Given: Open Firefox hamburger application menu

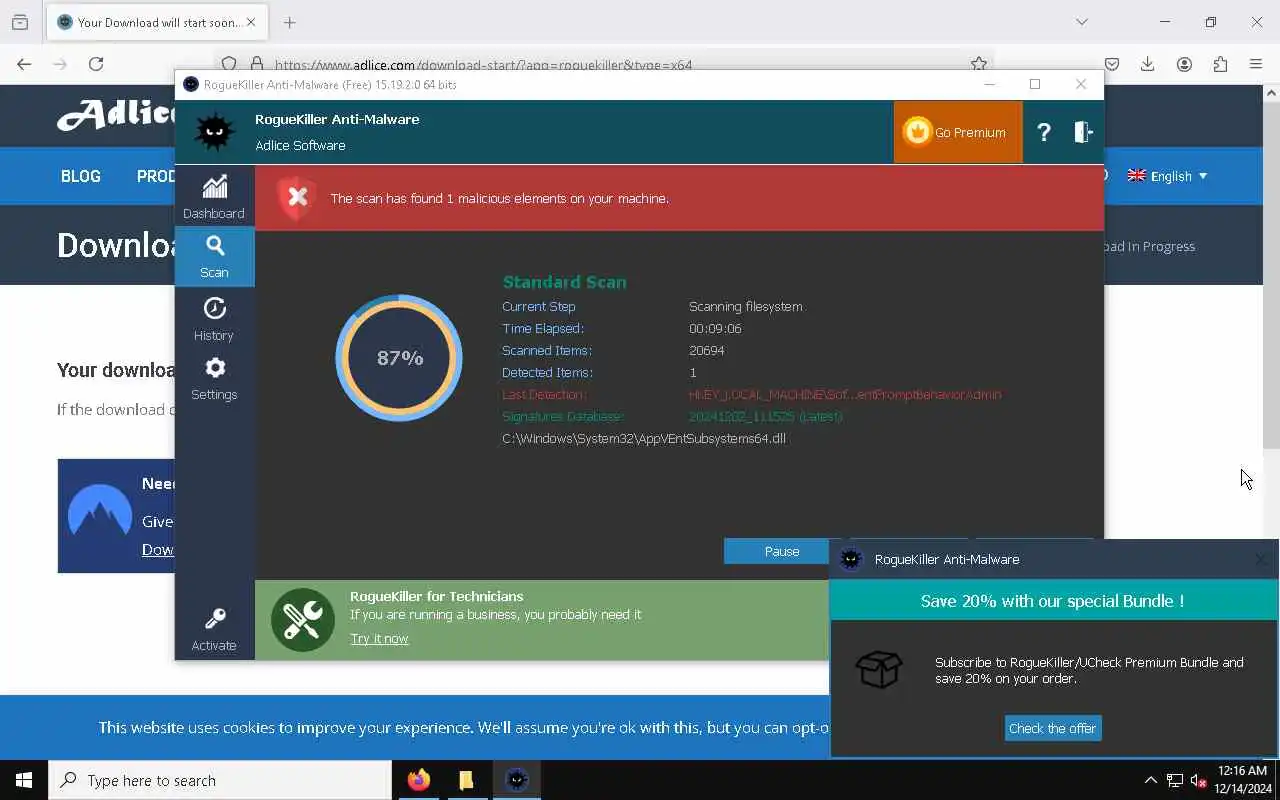Looking at the screenshot, I should [x=1256, y=64].
